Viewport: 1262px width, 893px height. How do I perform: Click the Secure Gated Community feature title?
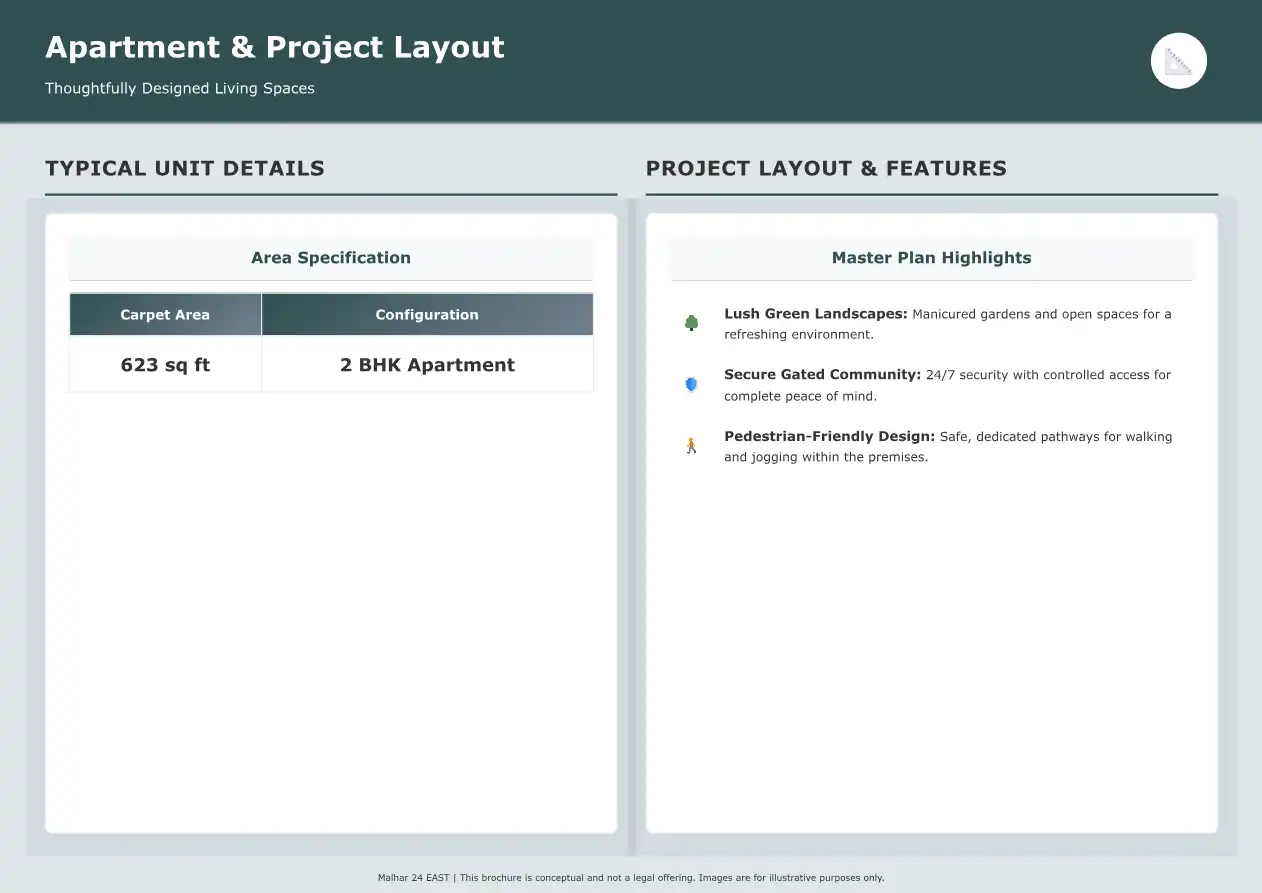coord(822,375)
